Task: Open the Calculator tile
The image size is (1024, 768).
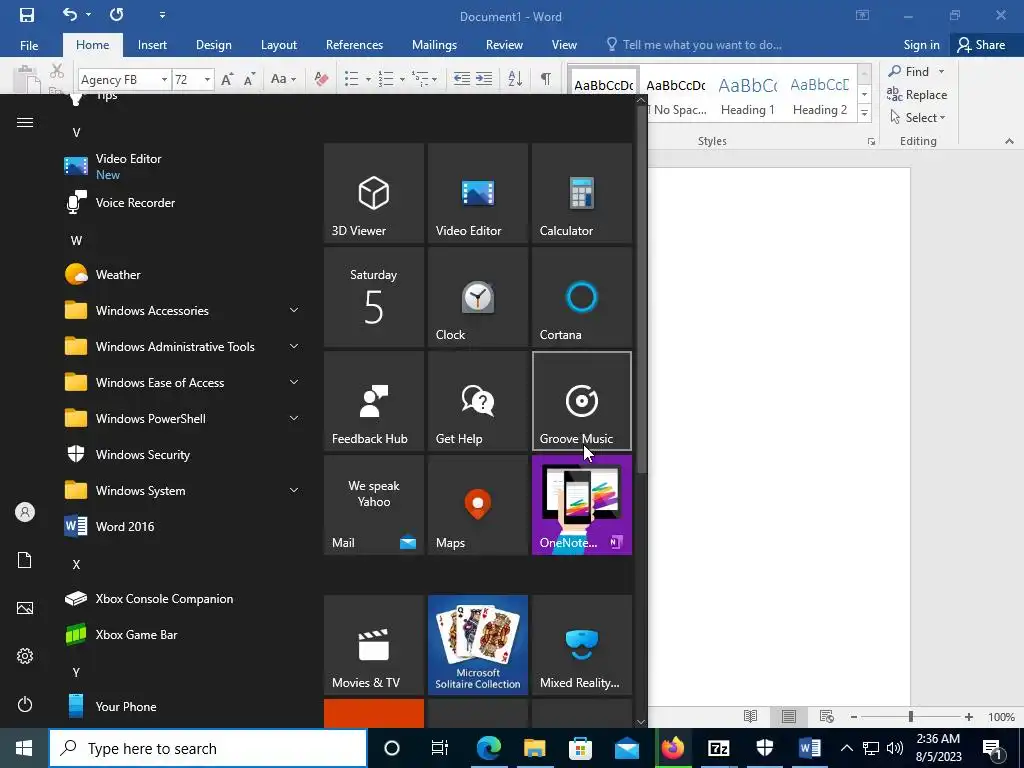Action: coord(582,193)
